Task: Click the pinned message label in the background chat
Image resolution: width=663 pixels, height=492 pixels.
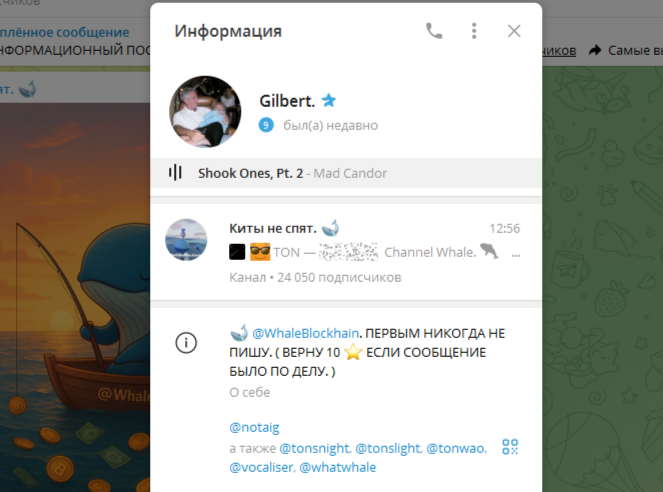Action: 64,32
